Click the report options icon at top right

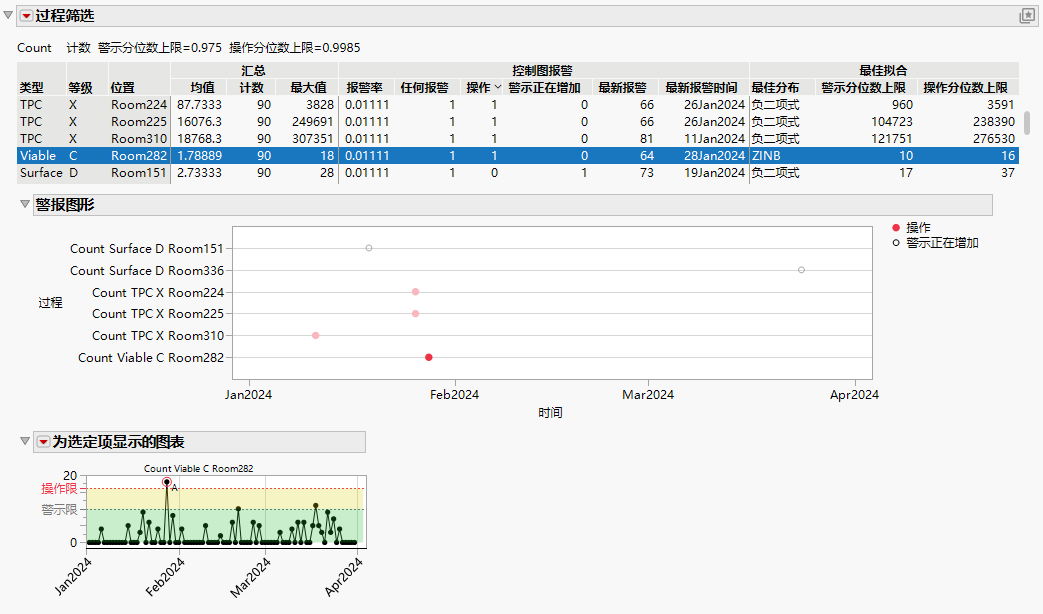[x=1027, y=16]
